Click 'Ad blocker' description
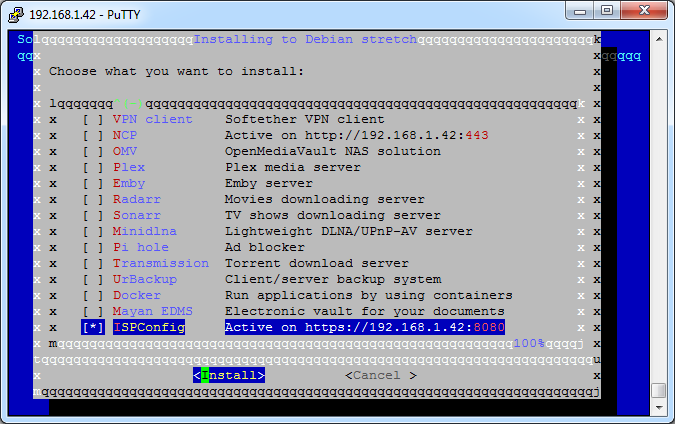Screen dimensions: 675x424 point(265,248)
